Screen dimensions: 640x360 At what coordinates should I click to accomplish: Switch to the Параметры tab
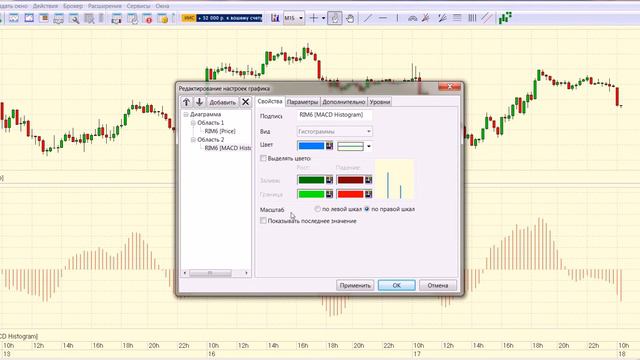pyautogui.click(x=302, y=102)
